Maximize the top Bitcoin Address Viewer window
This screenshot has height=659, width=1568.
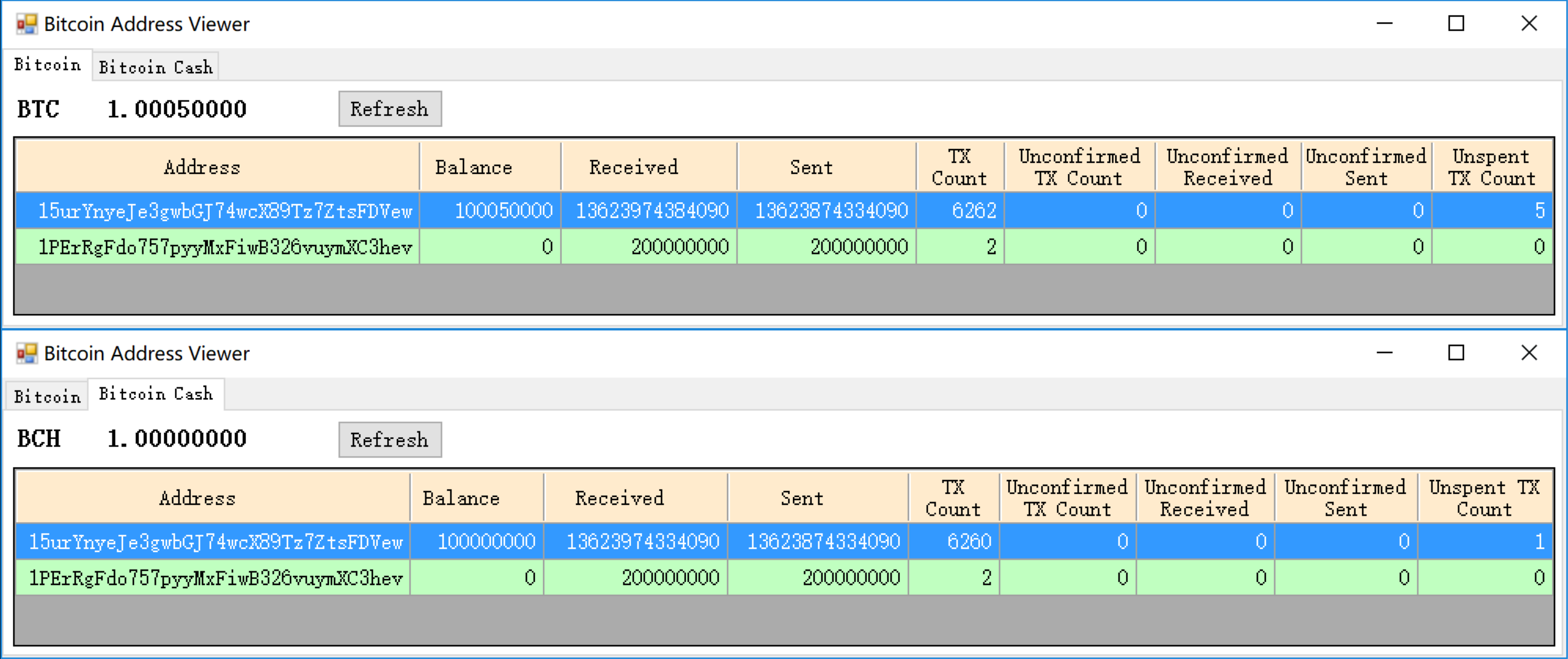[x=1456, y=24]
